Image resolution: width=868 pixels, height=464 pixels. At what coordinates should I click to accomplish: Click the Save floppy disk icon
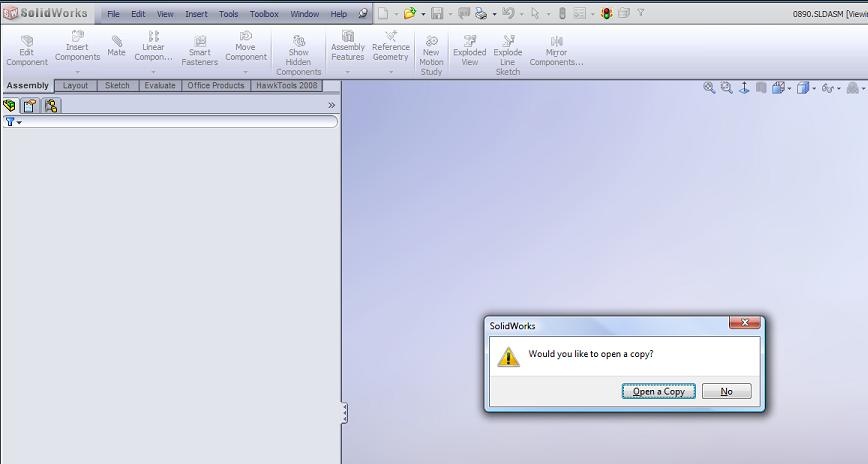[x=437, y=13]
